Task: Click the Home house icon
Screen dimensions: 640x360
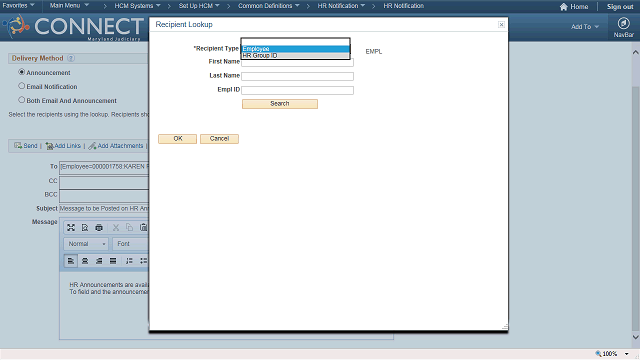Action: point(564,7)
